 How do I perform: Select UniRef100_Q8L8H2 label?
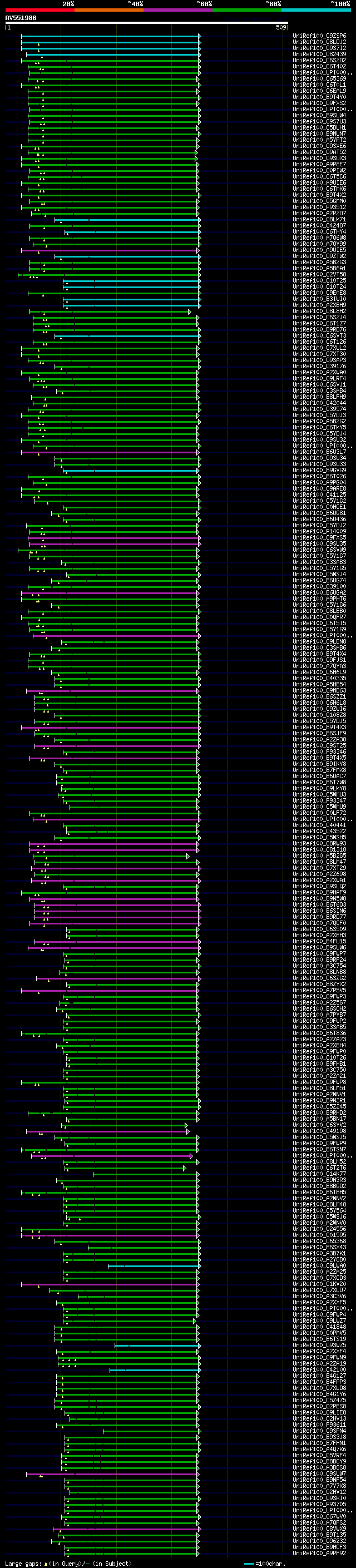319,311
